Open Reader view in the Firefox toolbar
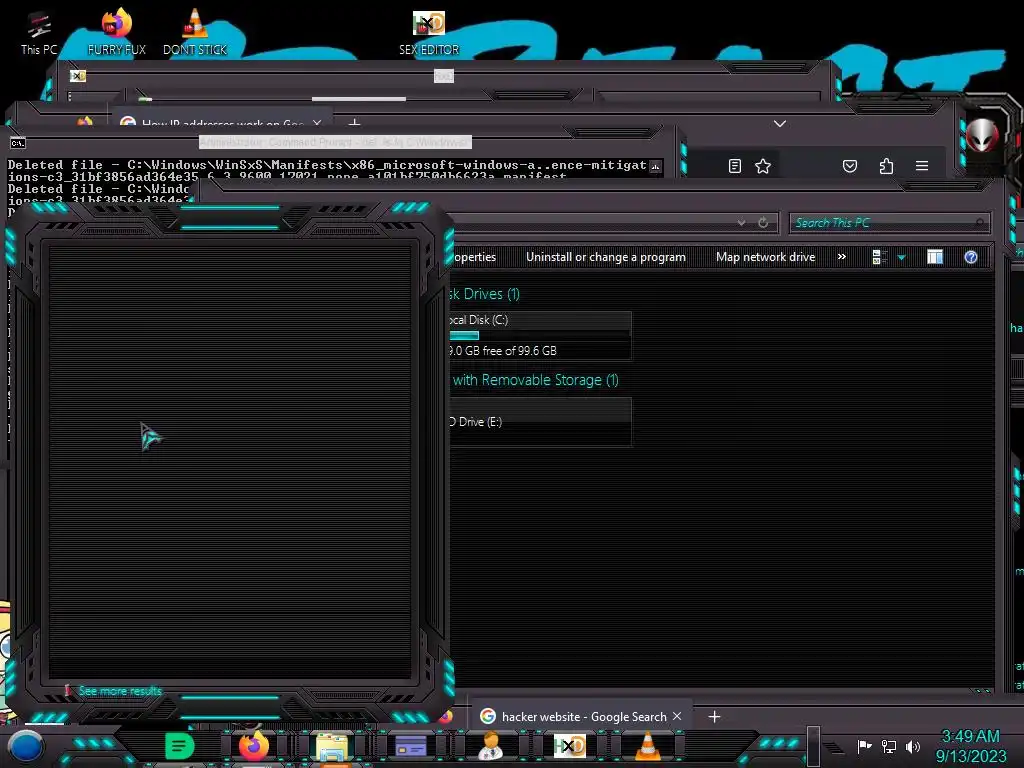Image resolution: width=1024 pixels, height=768 pixels. point(735,166)
